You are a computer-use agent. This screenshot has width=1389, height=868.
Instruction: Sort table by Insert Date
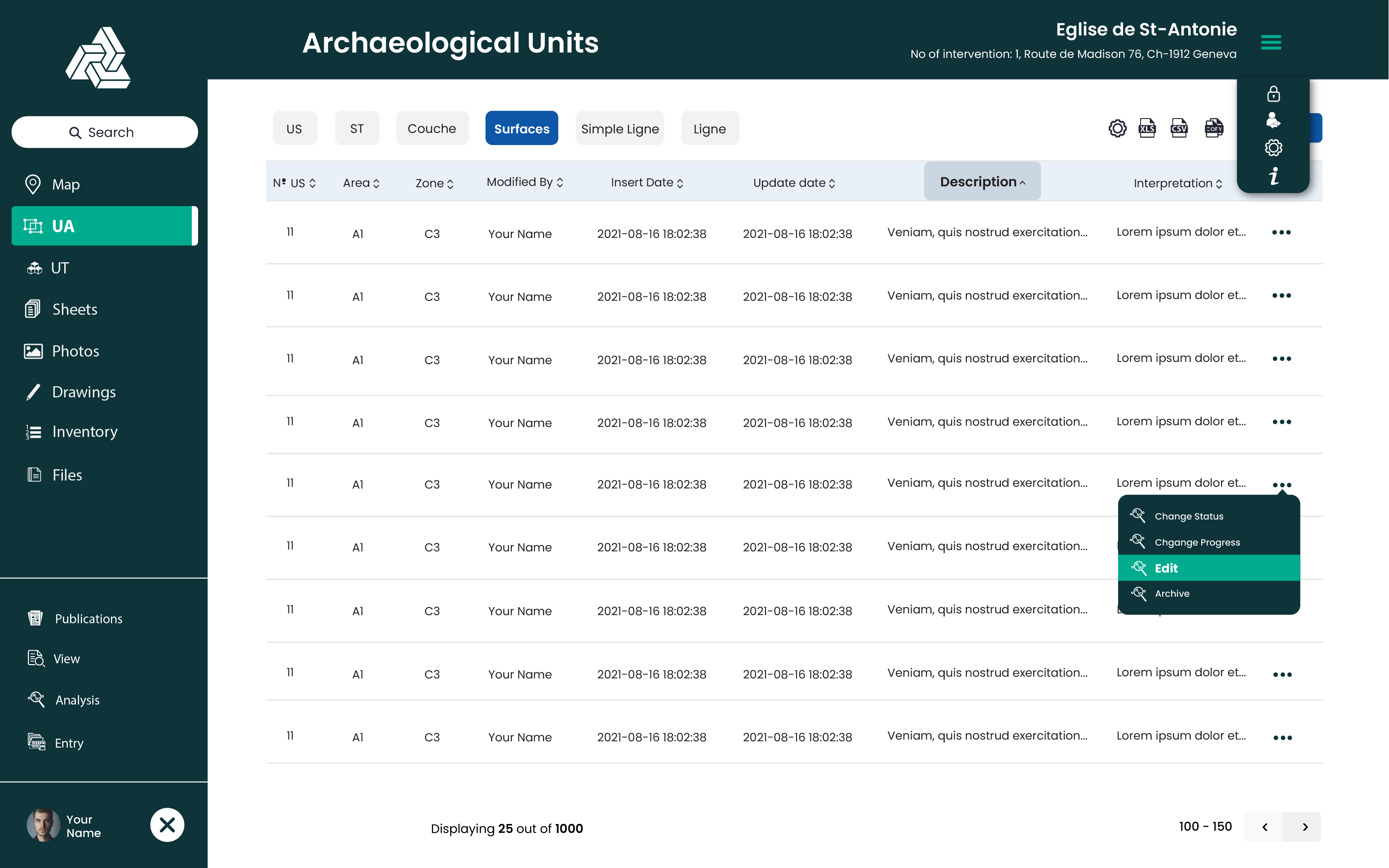(646, 183)
